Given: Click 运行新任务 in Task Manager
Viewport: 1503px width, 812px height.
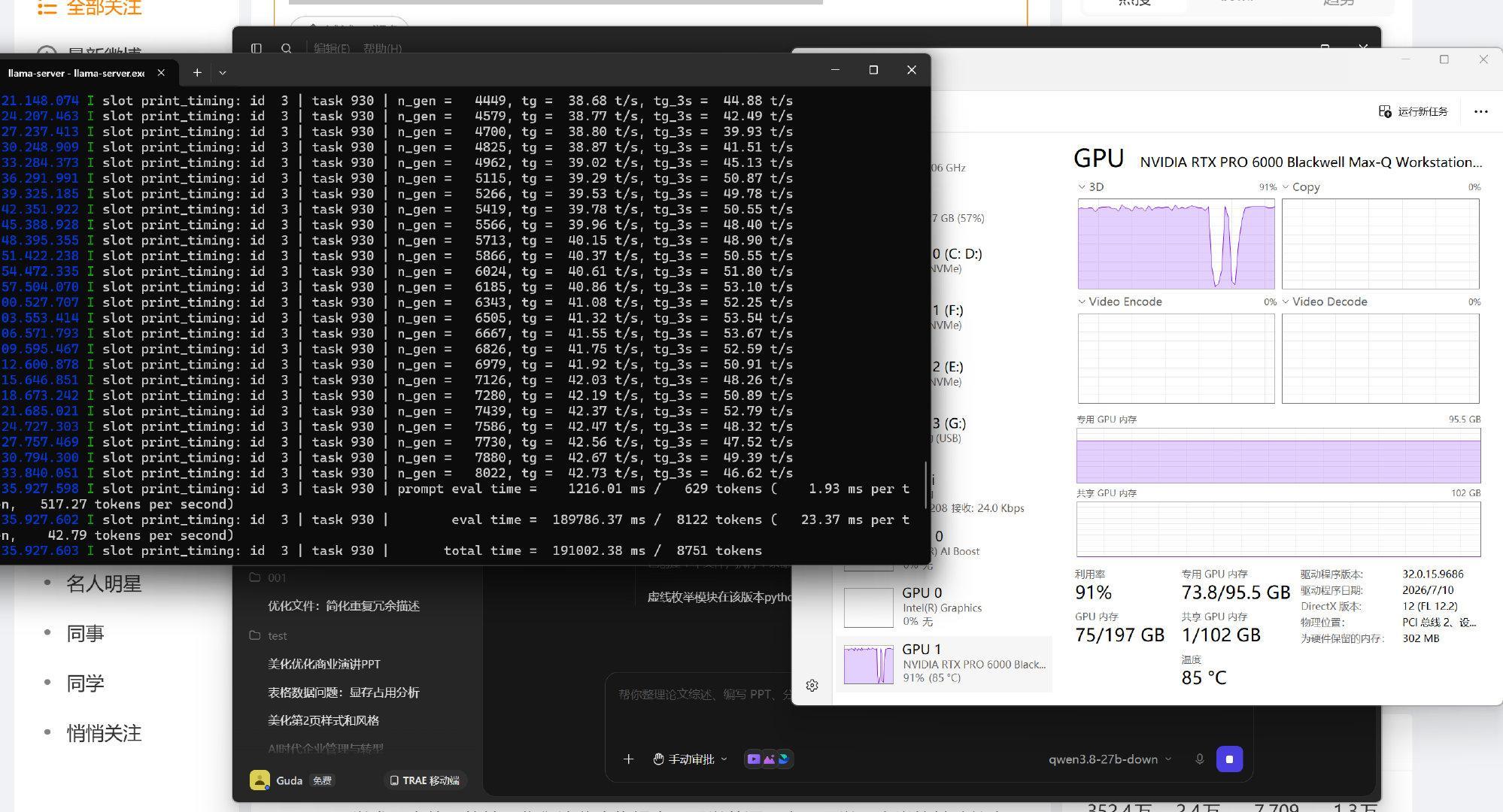Looking at the screenshot, I should 1413,111.
